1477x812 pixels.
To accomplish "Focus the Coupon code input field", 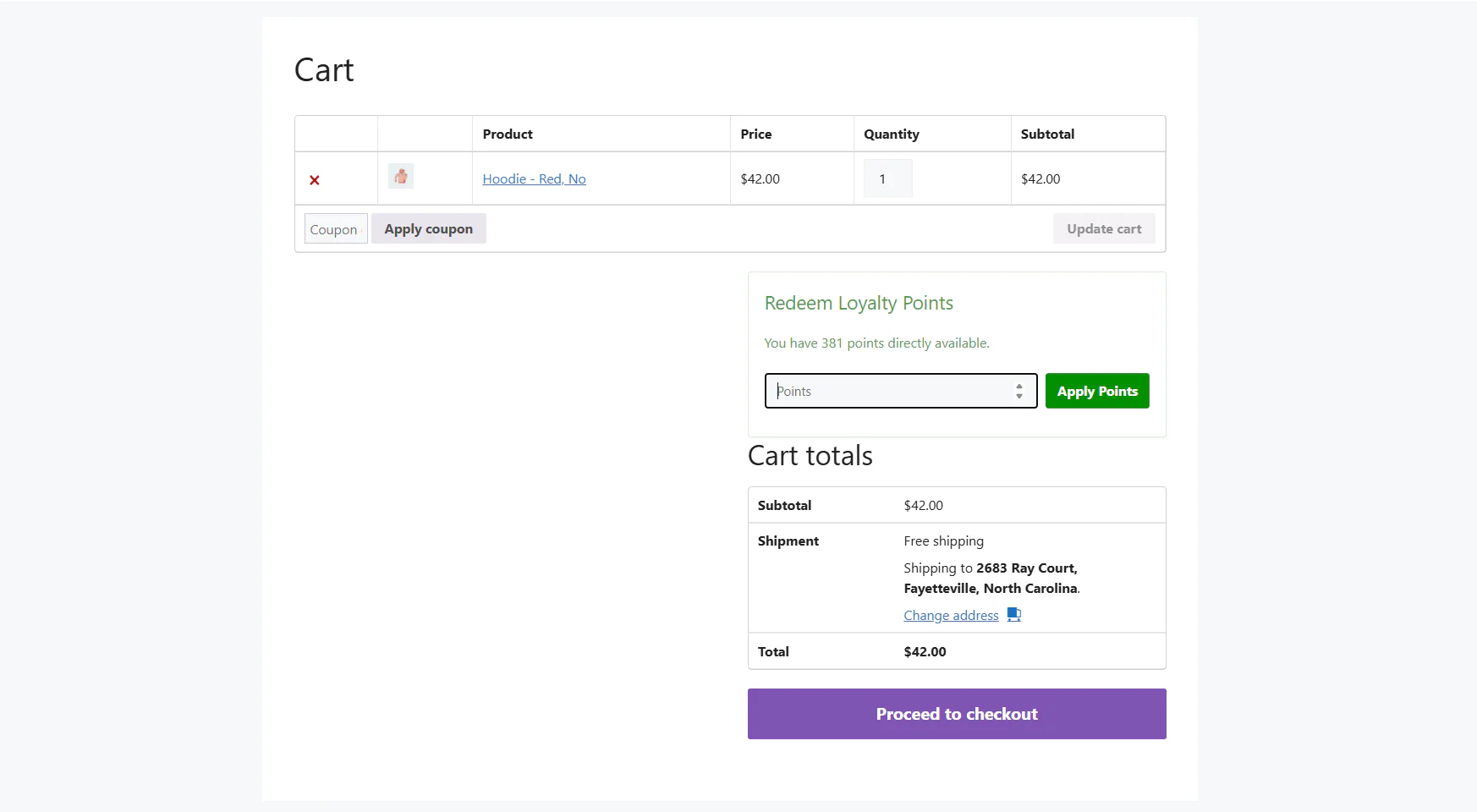I will click(x=336, y=228).
